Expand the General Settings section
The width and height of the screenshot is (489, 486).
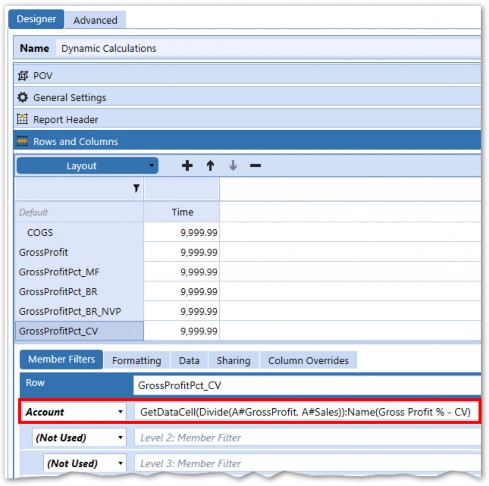[247, 98]
